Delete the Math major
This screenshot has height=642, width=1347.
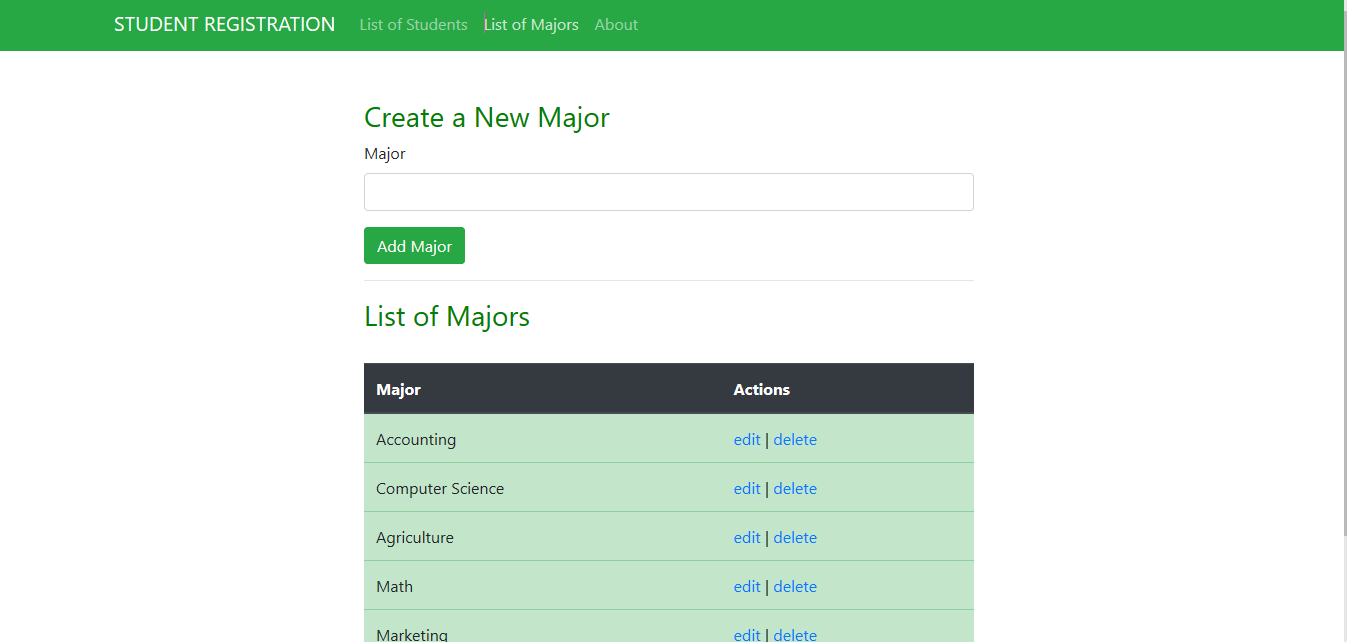pyautogui.click(x=795, y=587)
